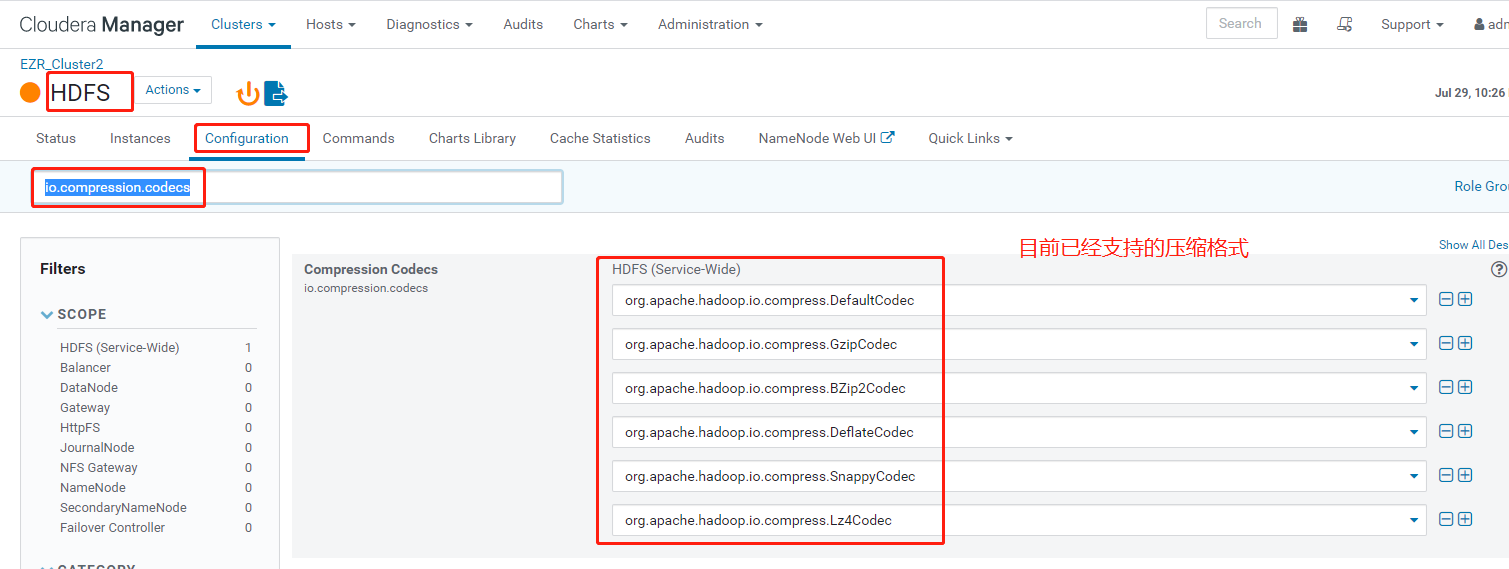This screenshot has width=1509, height=569.
Task: Add entry after SnappyCodec with plus icon
Action: [x=1465, y=475]
